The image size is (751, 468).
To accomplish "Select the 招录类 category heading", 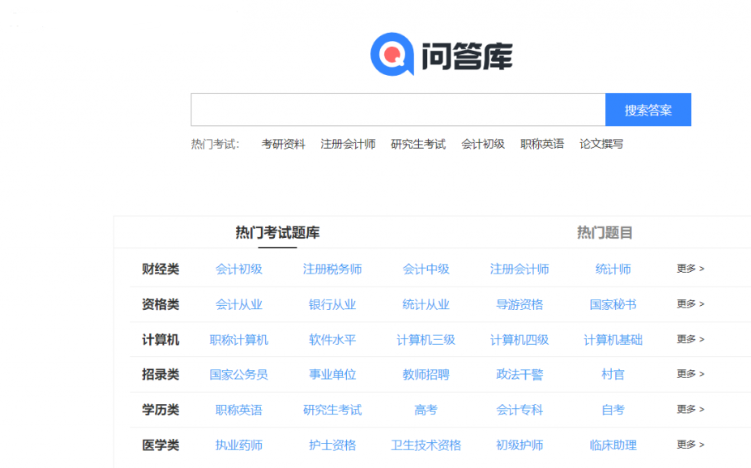I will pyautogui.click(x=160, y=375).
